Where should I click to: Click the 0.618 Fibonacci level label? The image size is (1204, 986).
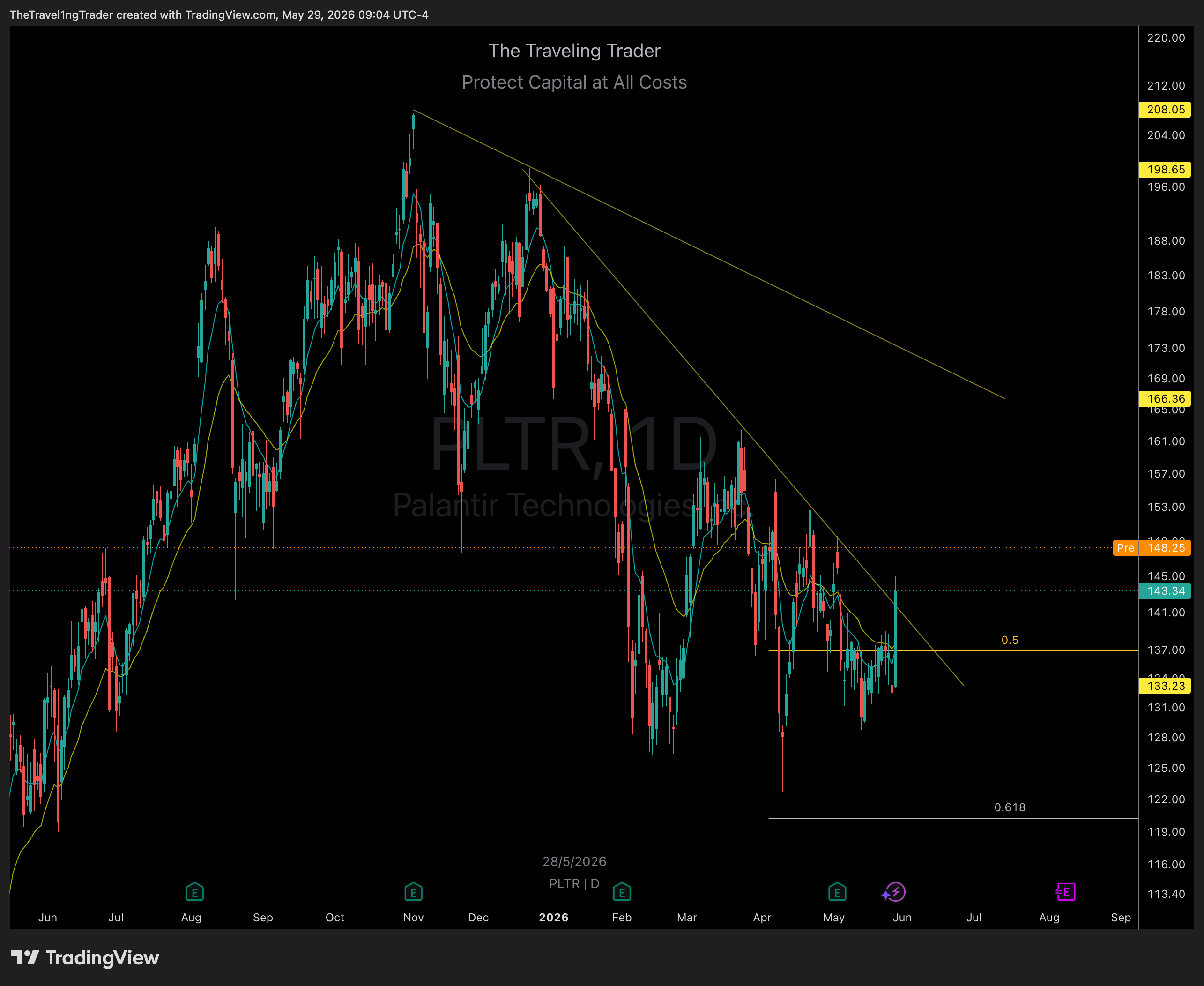pyautogui.click(x=1010, y=807)
